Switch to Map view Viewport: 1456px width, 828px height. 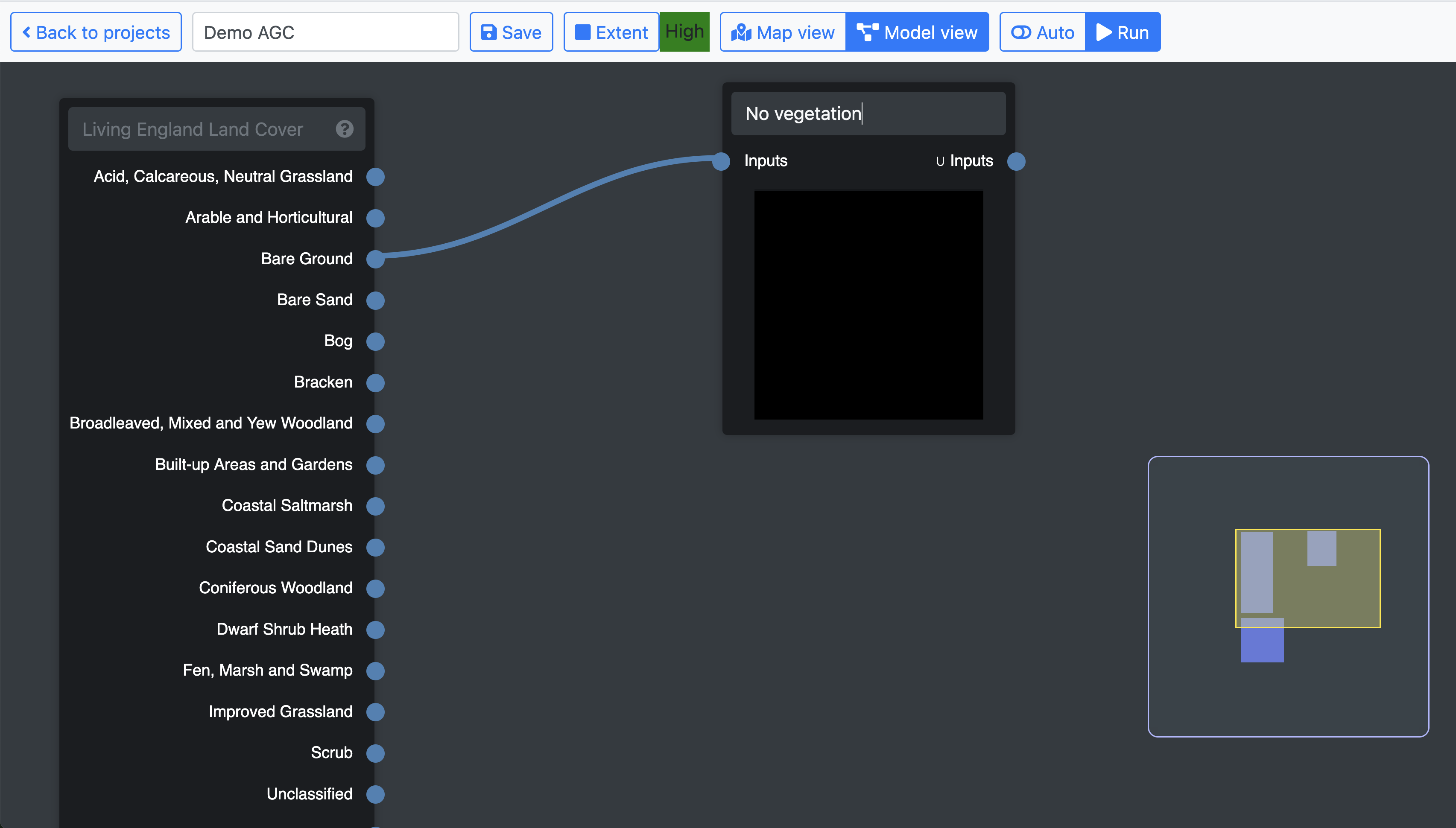pos(783,32)
